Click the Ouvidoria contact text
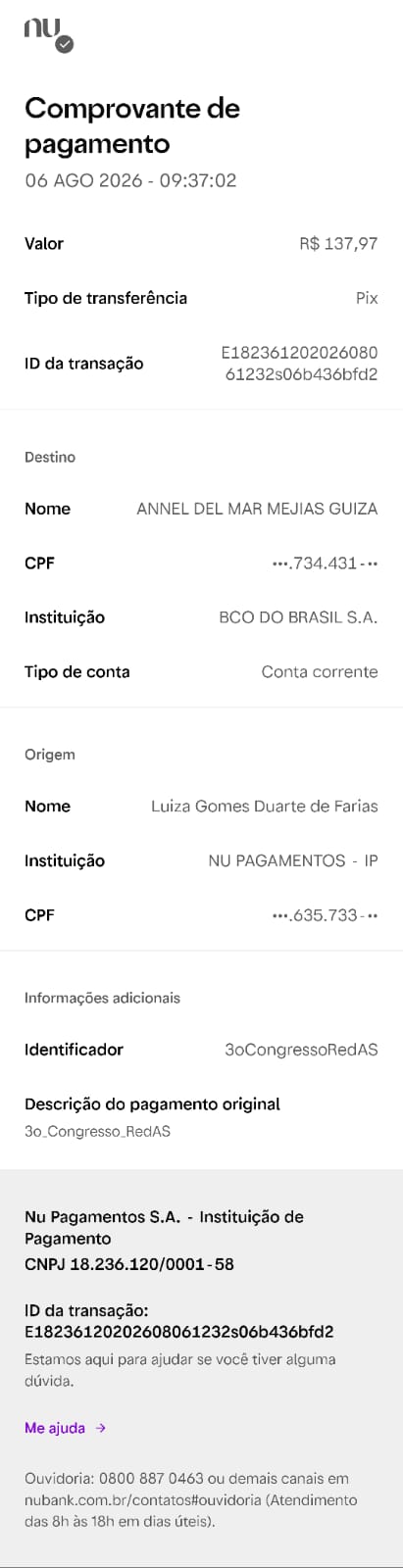403x1568 pixels. coord(191,1500)
